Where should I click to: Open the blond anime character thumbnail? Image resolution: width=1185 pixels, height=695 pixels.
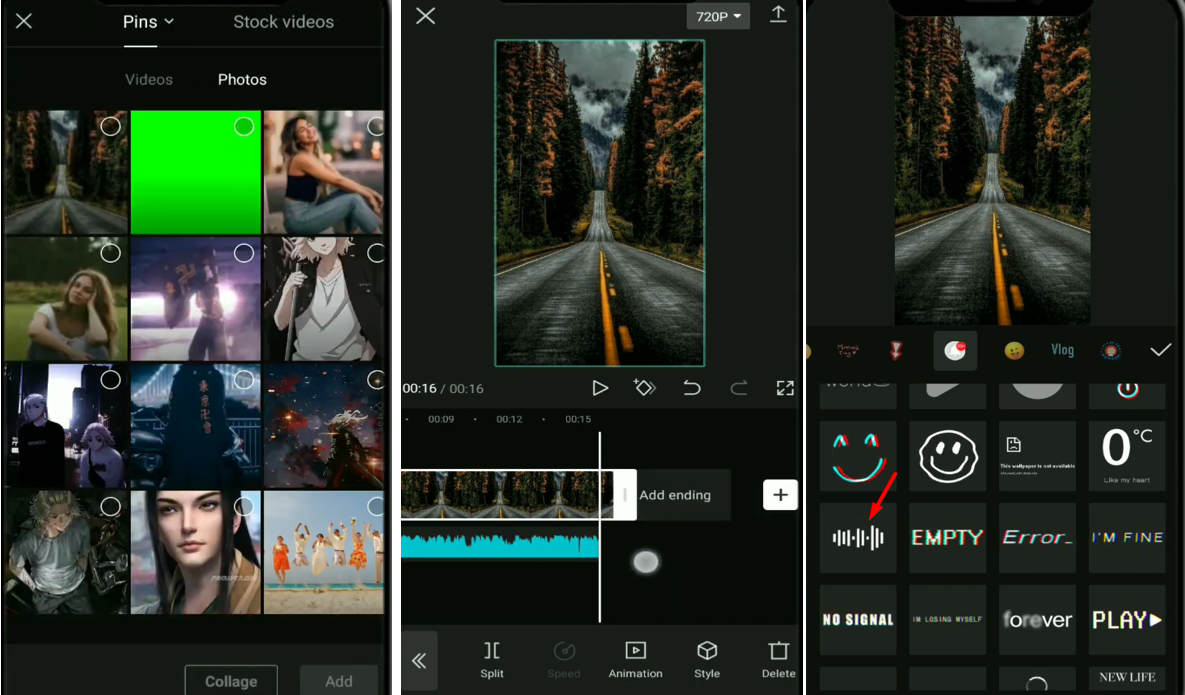pos(66,552)
